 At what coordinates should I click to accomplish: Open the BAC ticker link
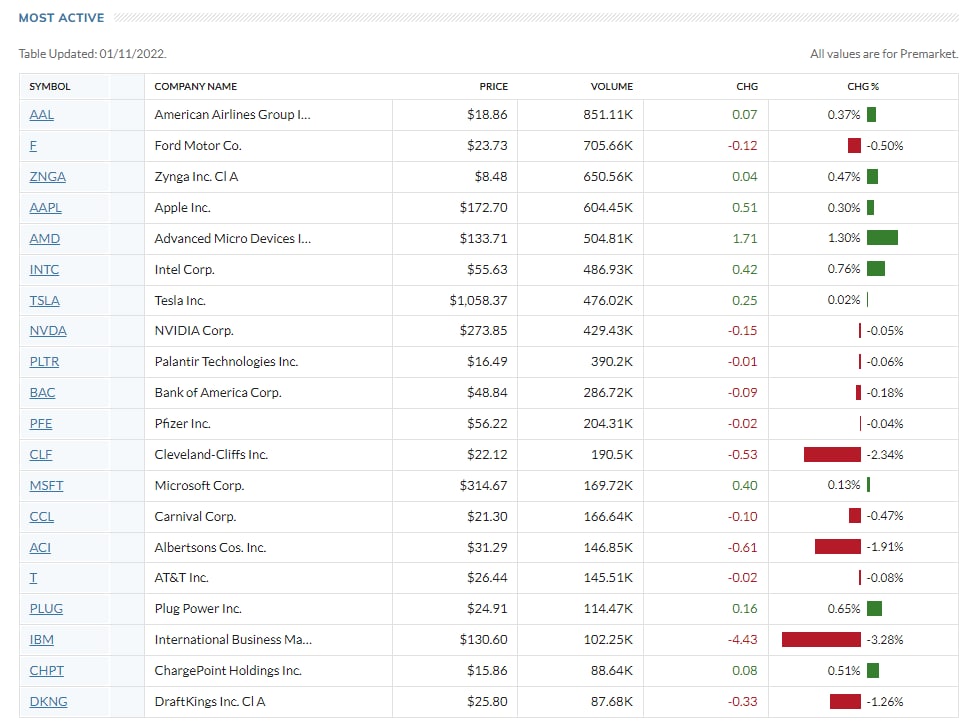(x=42, y=393)
